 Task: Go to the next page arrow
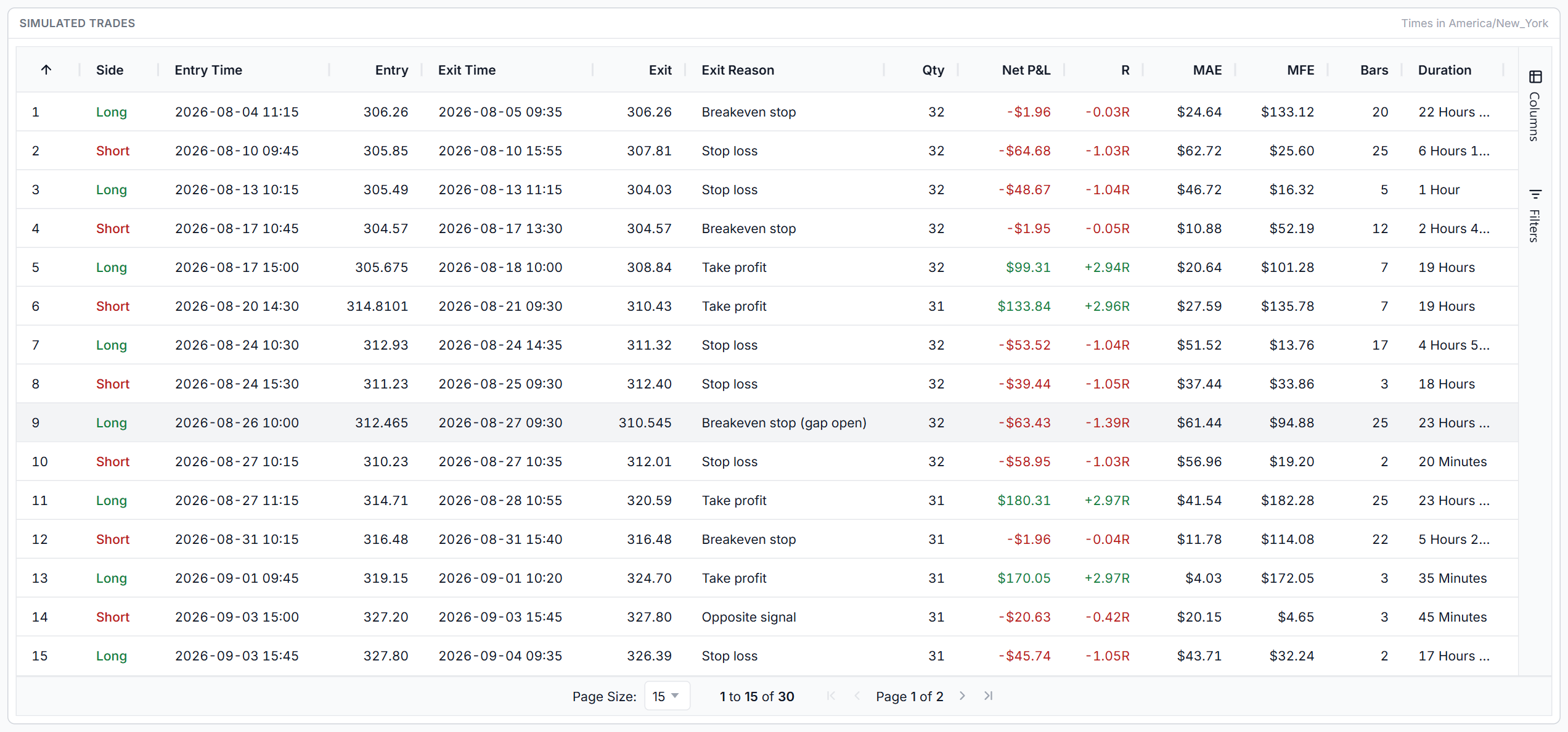pyautogui.click(x=962, y=696)
